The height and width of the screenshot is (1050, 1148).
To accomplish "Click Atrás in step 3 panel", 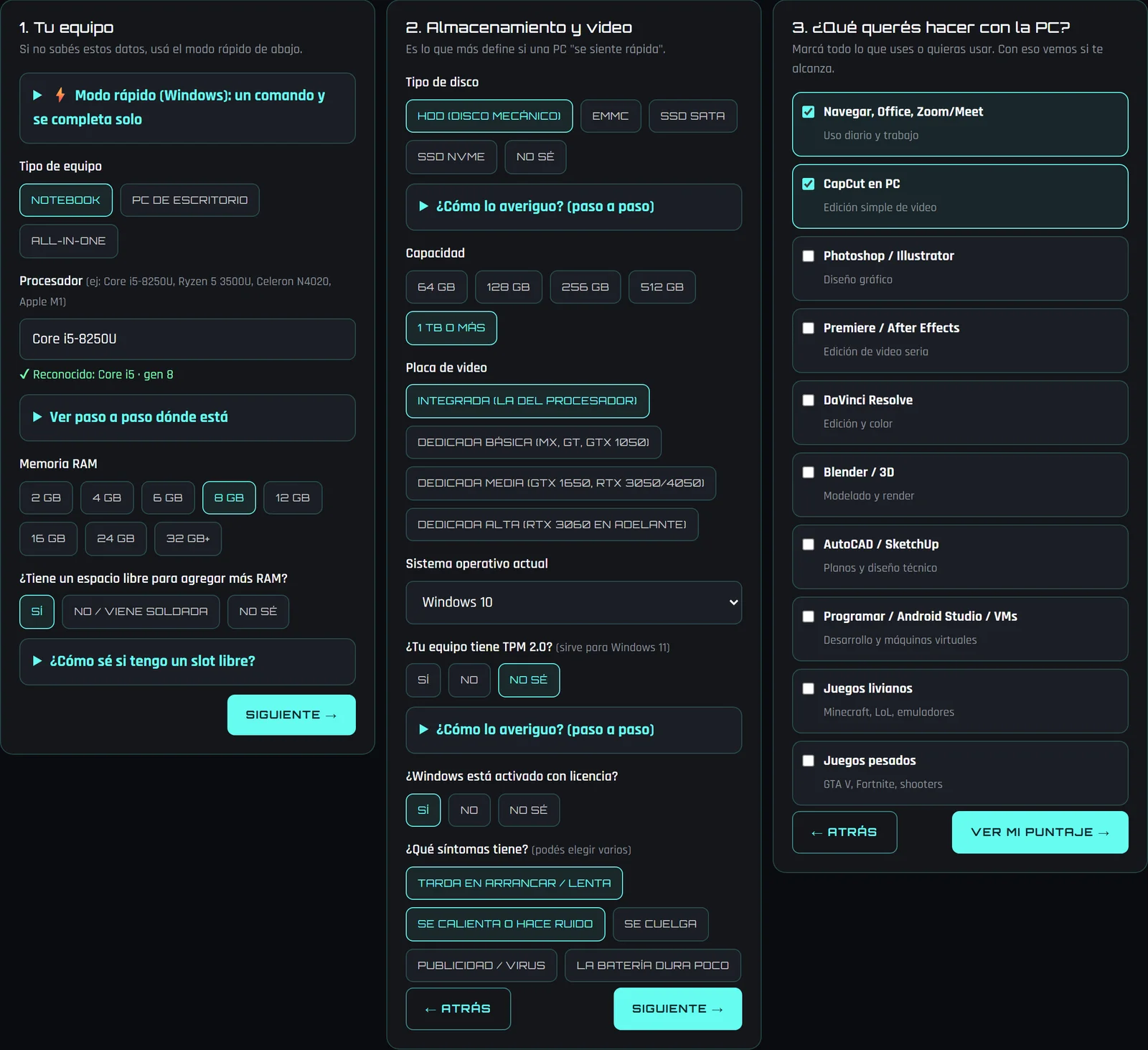I will (844, 833).
